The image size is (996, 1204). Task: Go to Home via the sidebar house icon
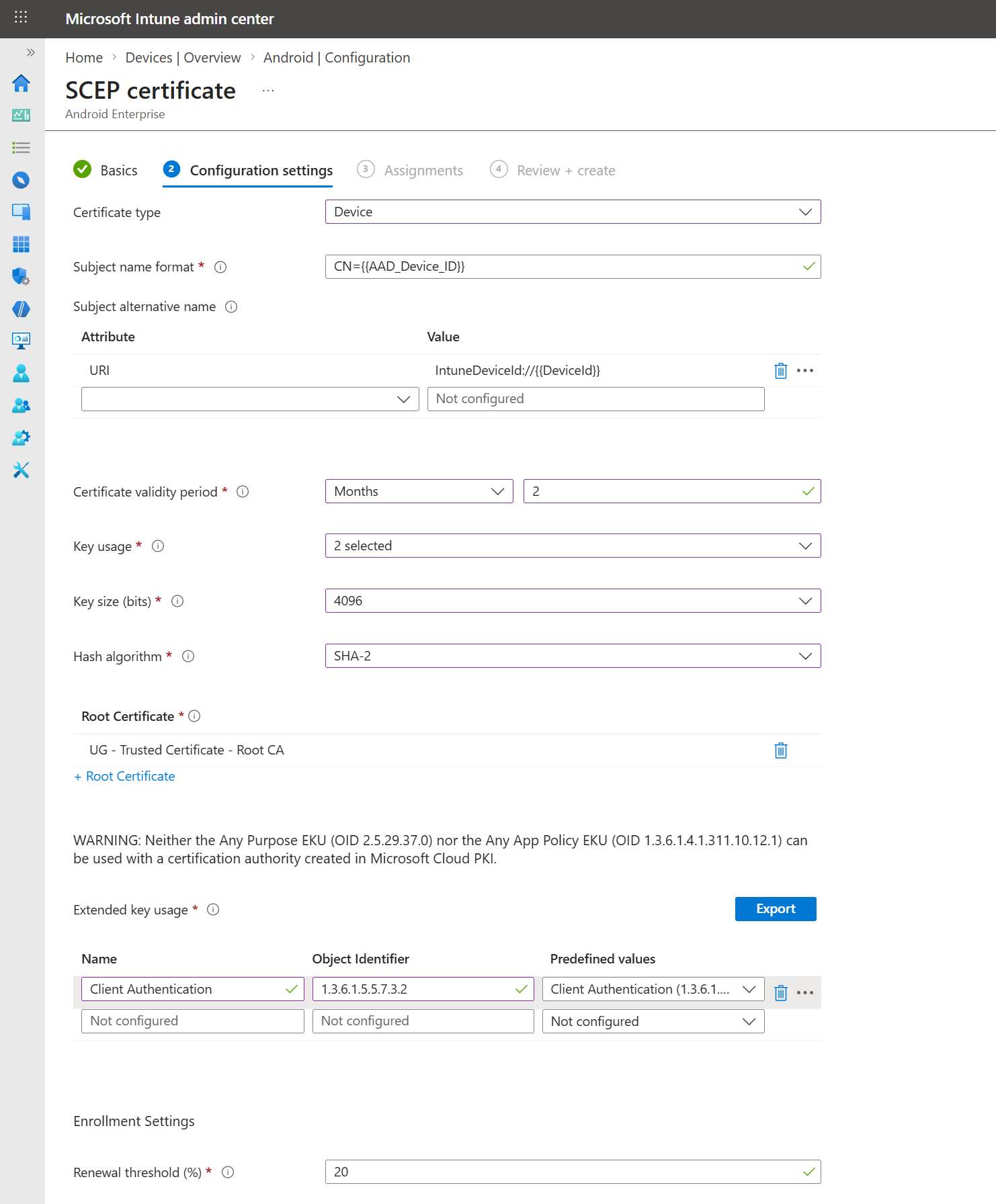click(22, 83)
